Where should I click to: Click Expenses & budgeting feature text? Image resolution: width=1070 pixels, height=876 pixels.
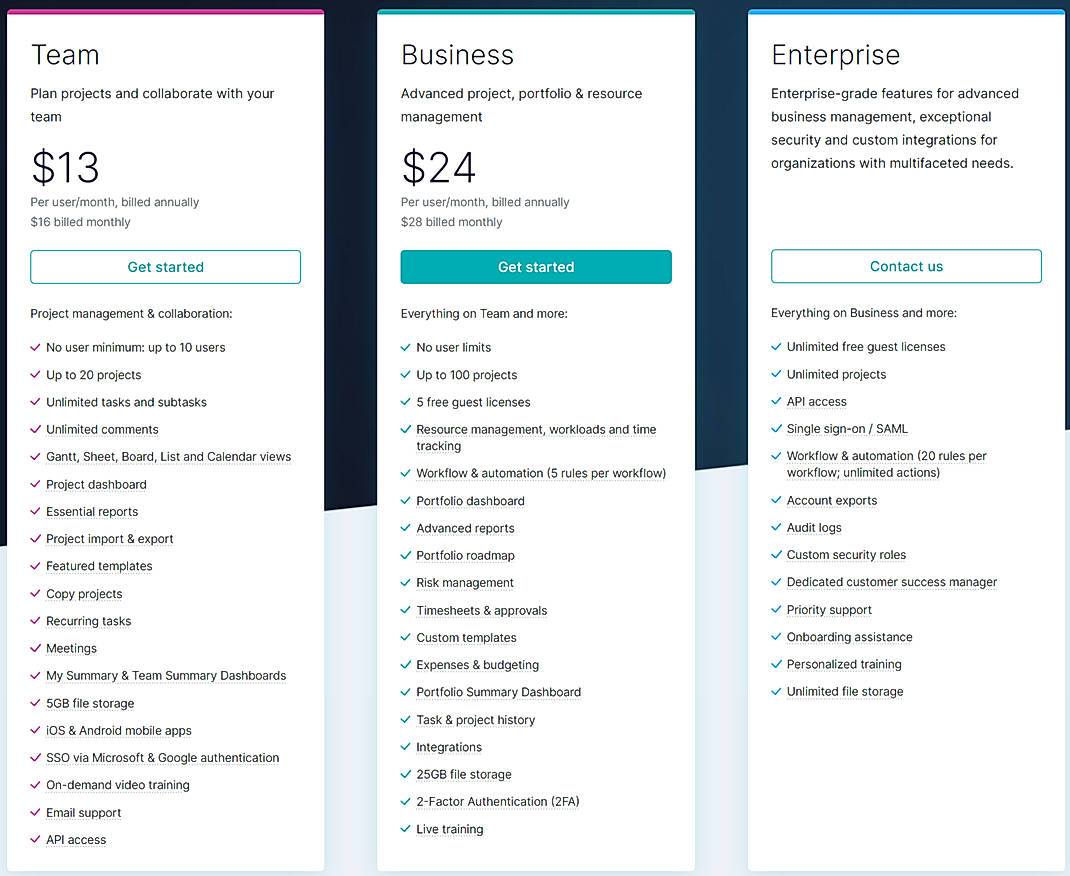[x=477, y=665]
